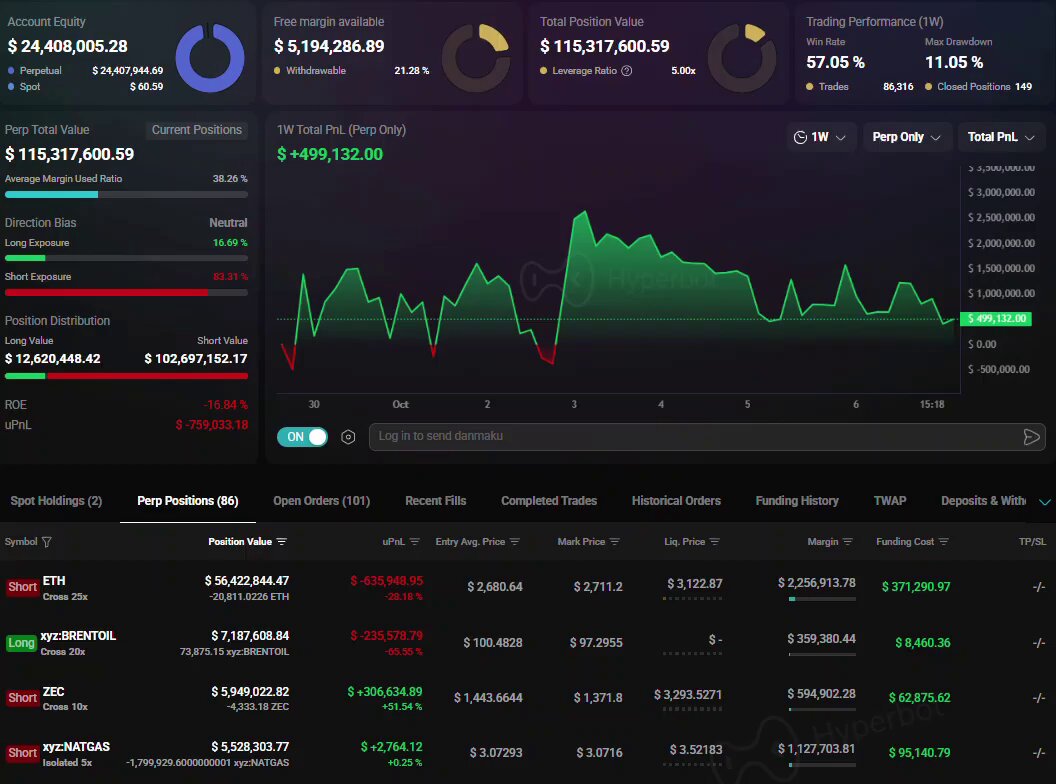
Task: Expand the Perp Only dropdown
Action: pos(906,137)
